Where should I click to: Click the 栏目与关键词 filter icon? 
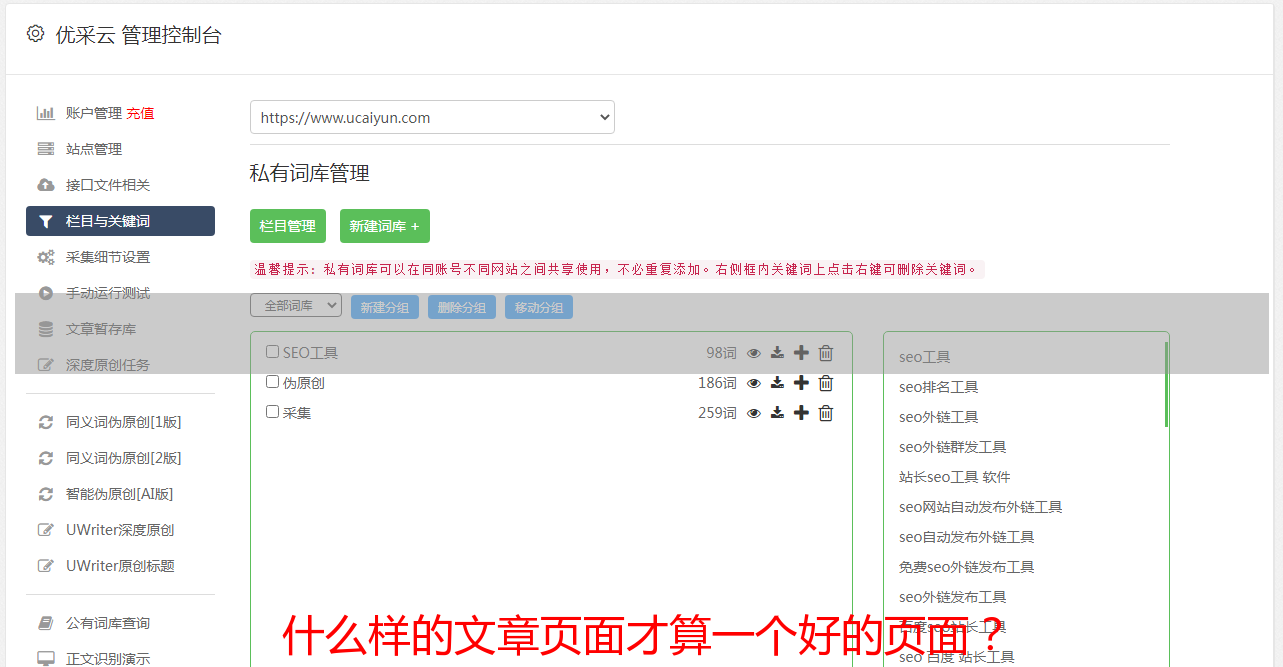click(x=45, y=221)
